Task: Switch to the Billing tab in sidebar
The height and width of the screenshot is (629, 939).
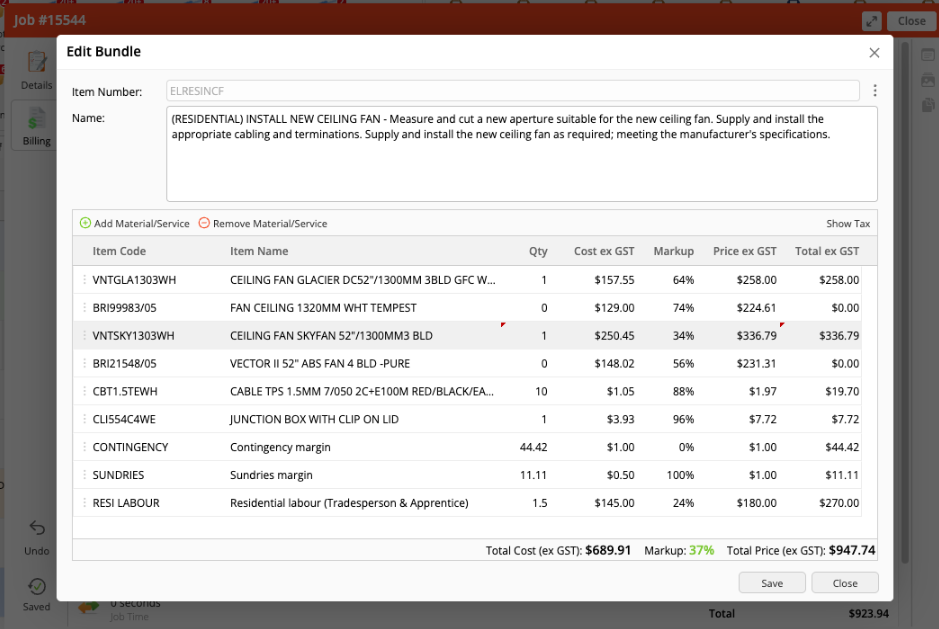Action: pyautogui.click(x=37, y=125)
